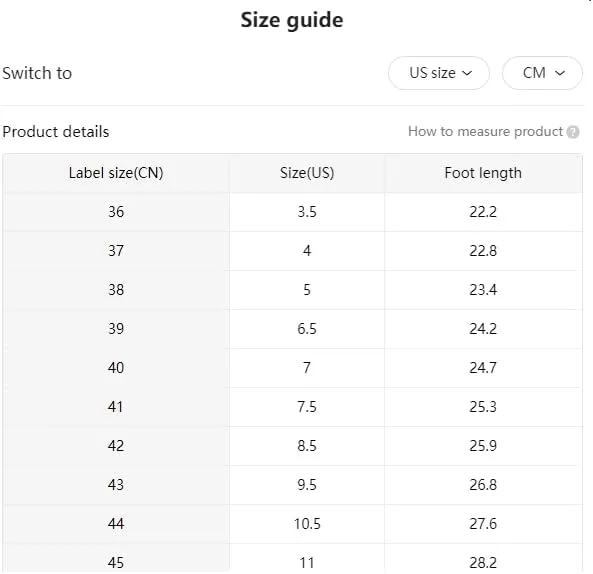Open the US size dropdown
This screenshot has width=593, height=574.
(439, 73)
